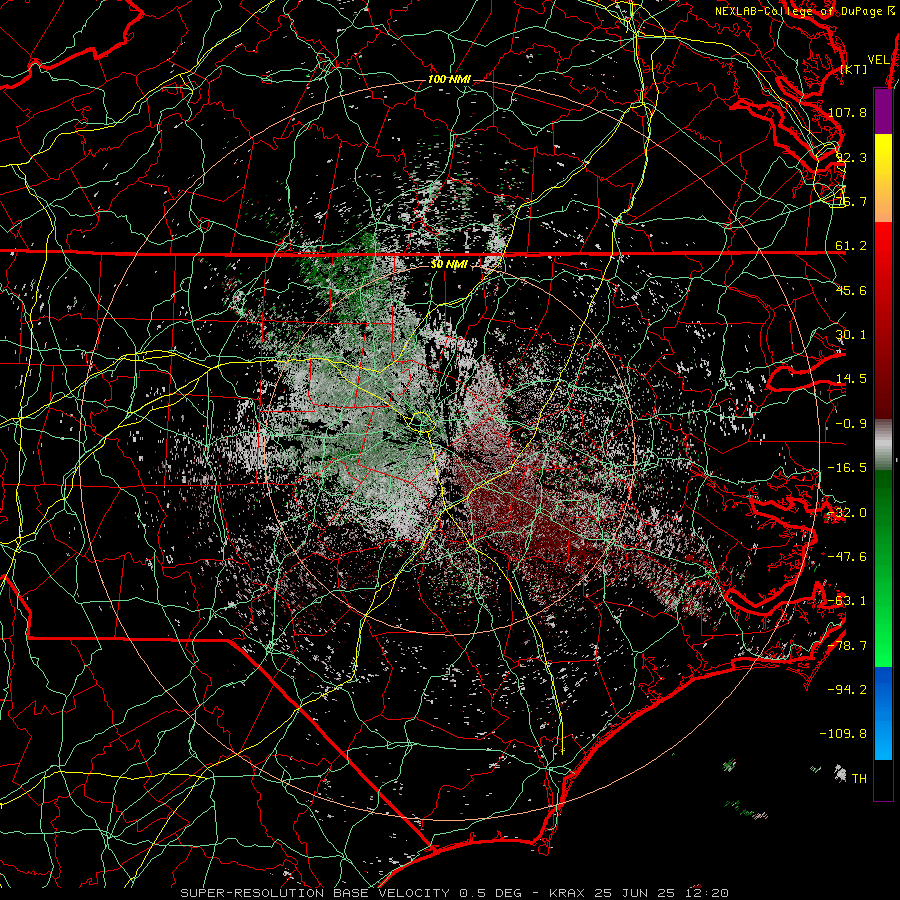Click the NEXLAB-College of DuPage credit text
Viewport: 900px width, 900px height.
[798, 11]
